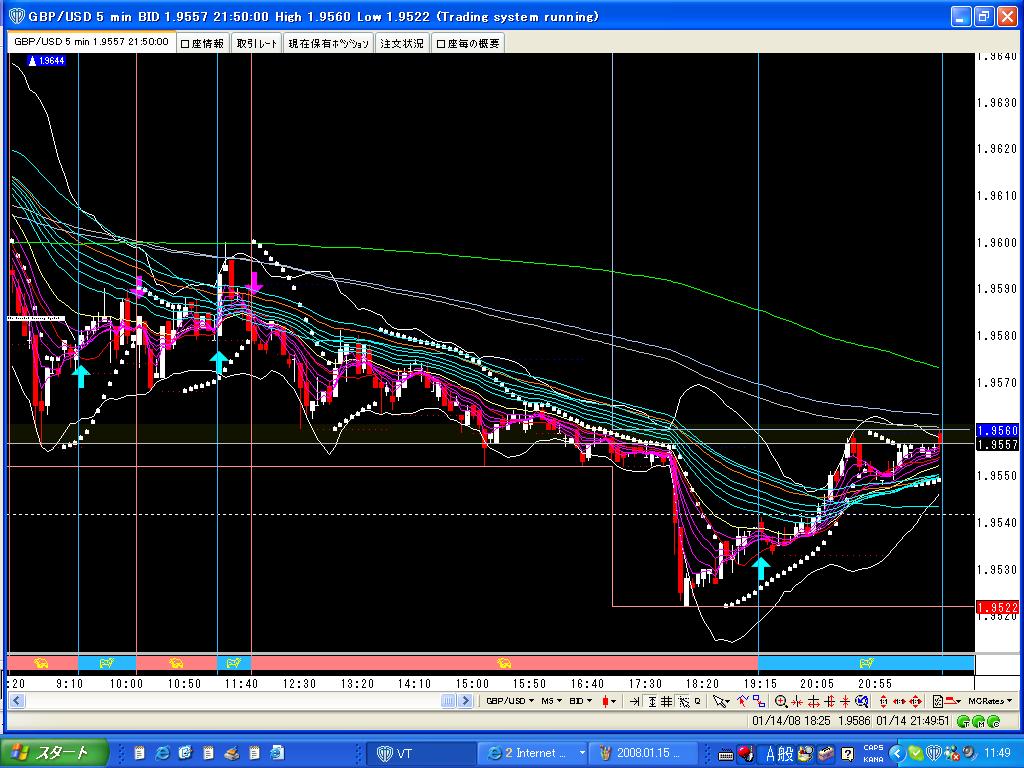Image resolution: width=1024 pixels, height=768 pixels.
Task: Click the blue-red linked objects icon
Action: pos(759,701)
